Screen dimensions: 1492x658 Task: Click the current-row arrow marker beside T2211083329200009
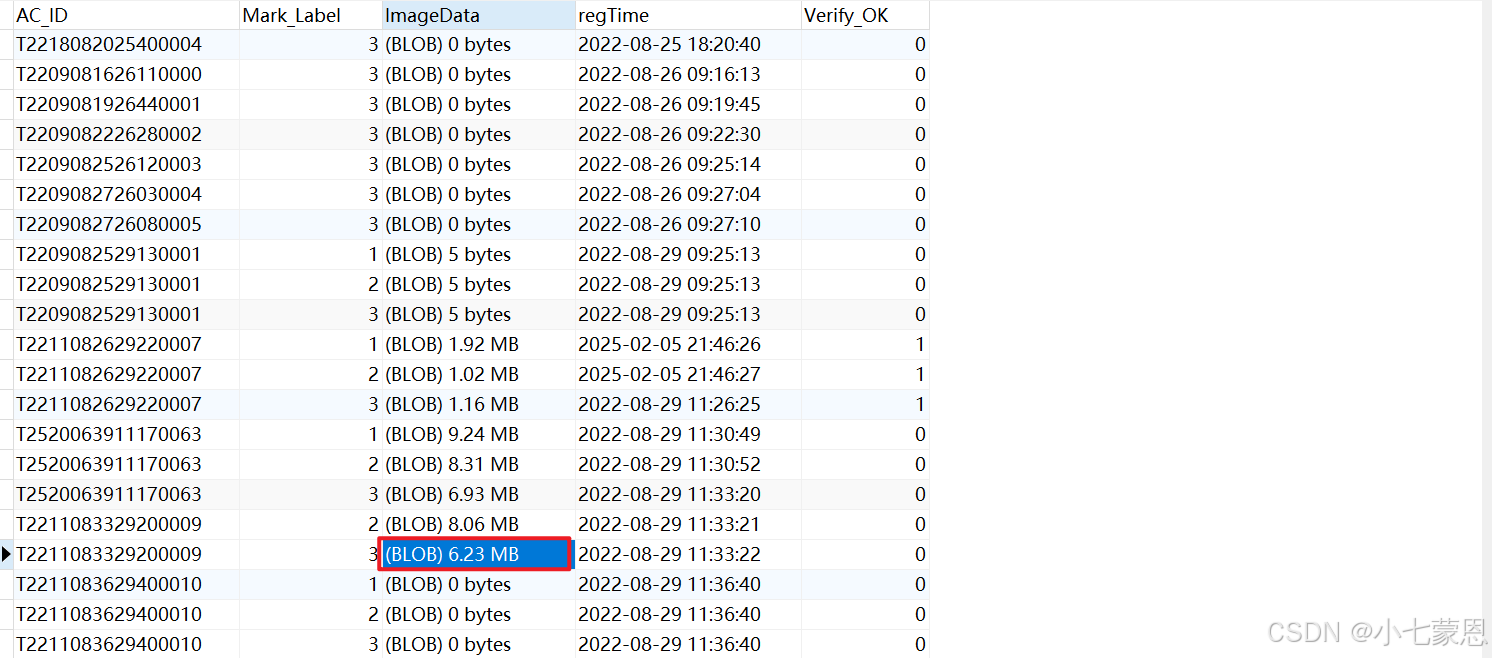point(6,554)
